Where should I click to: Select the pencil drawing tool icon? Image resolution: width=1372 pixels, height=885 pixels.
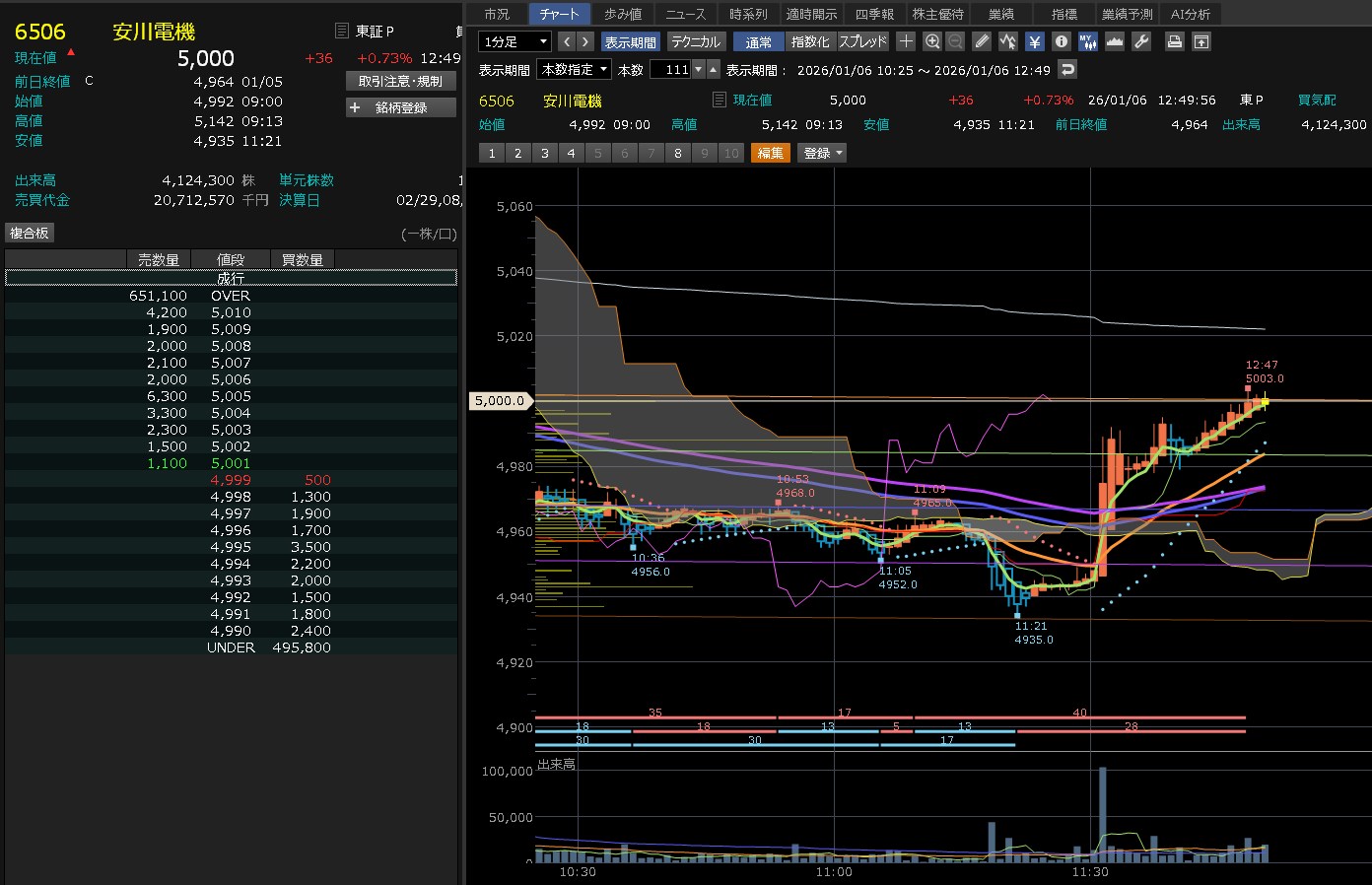(982, 41)
